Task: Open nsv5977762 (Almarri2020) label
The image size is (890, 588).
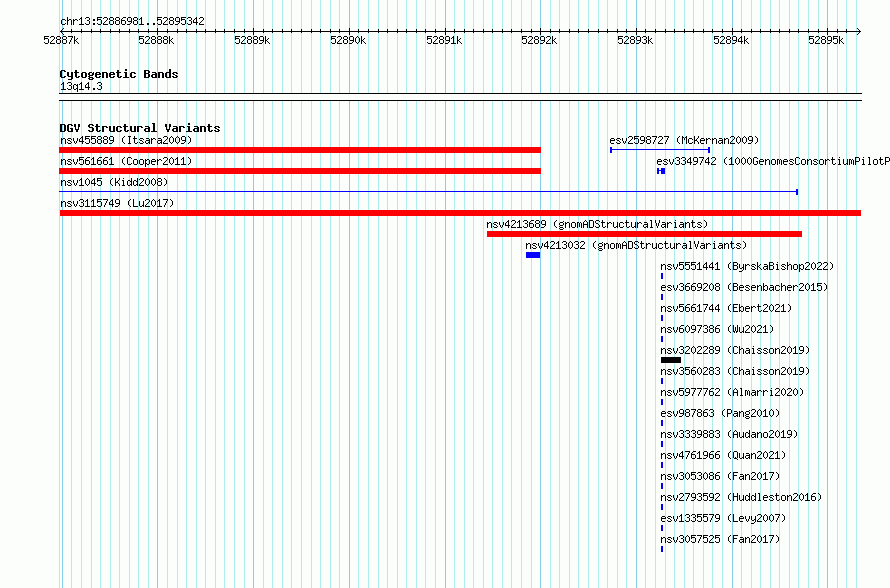Action: click(x=732, y=392)
